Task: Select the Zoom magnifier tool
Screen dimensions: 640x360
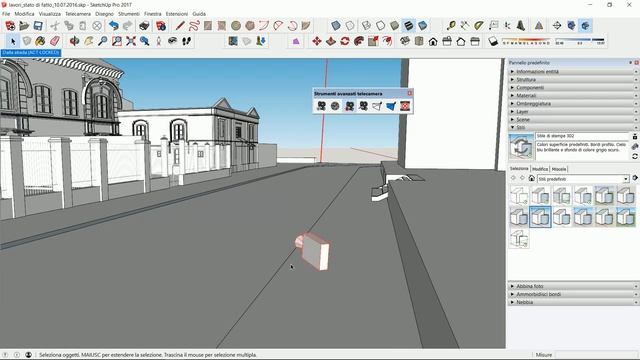Action: (102, 41)
